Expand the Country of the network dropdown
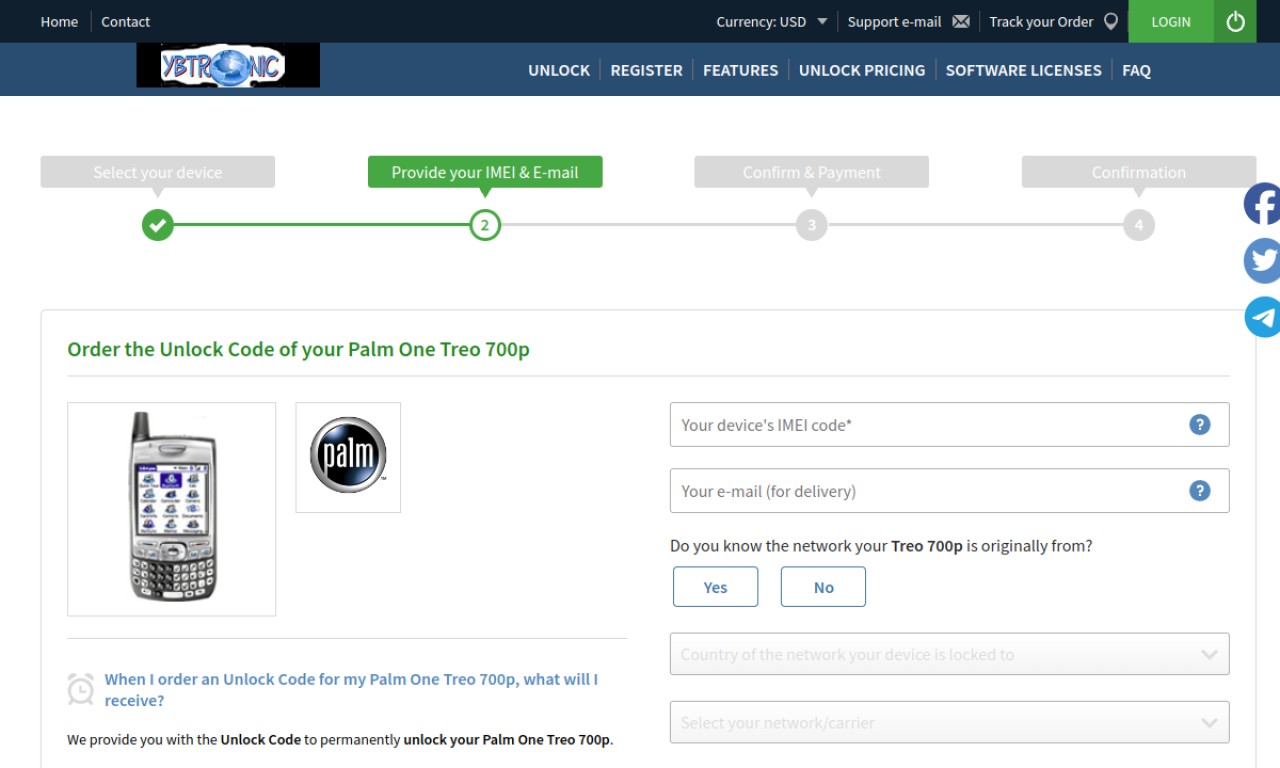 [x=949, y=654]
